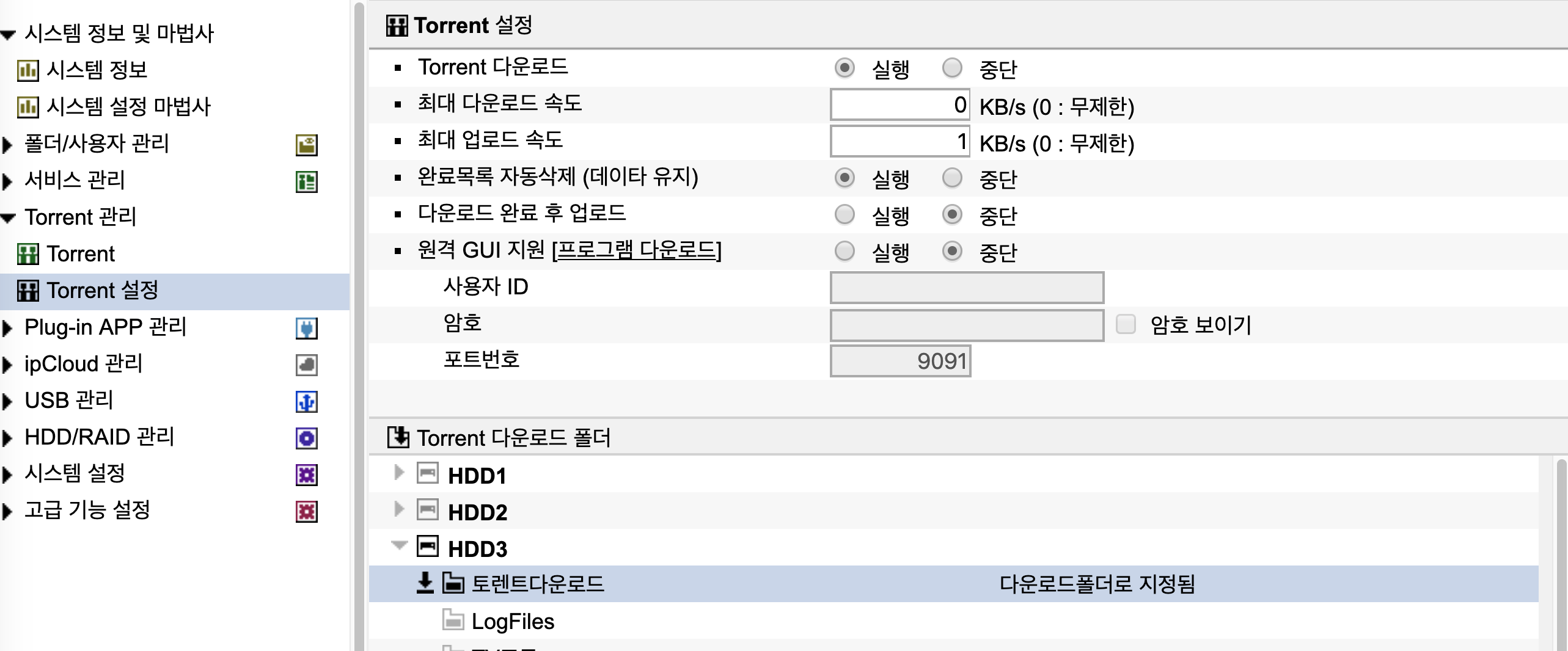
Task: Click the 시스템 정보 chart icon
Action: (27, 70)
